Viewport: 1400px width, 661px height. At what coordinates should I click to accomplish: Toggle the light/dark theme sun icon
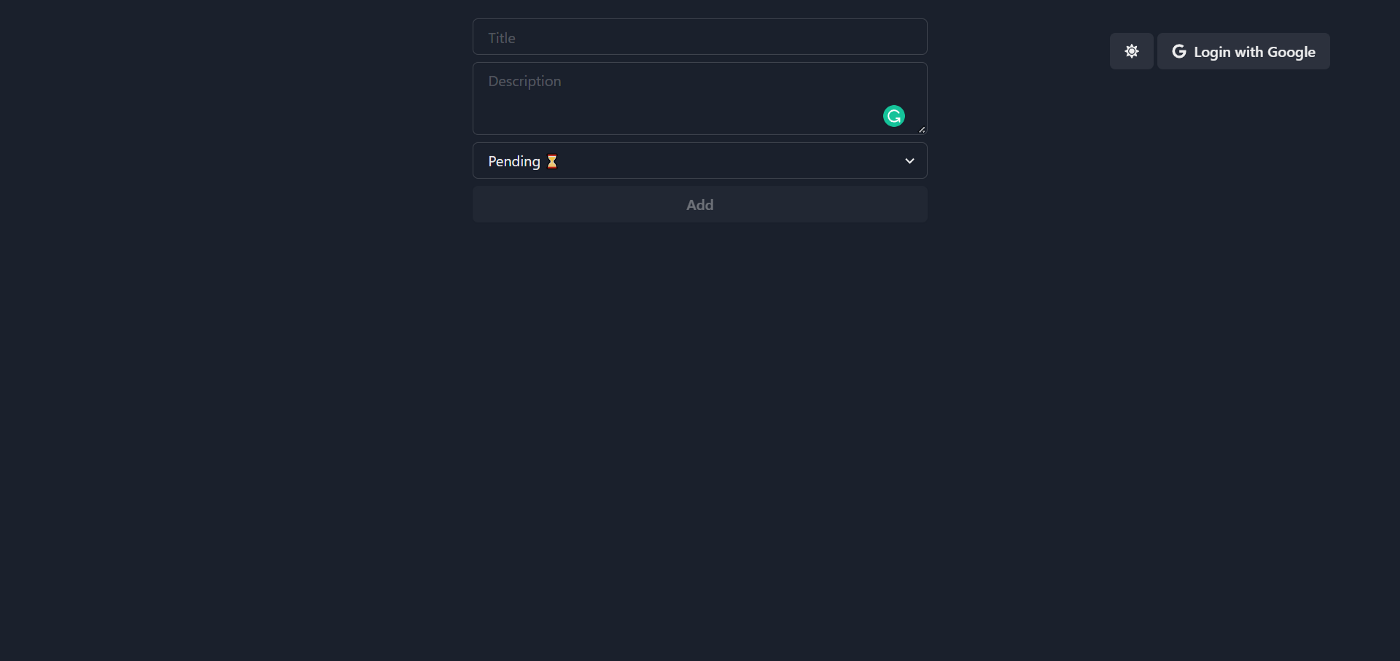tap(1131, 51)
